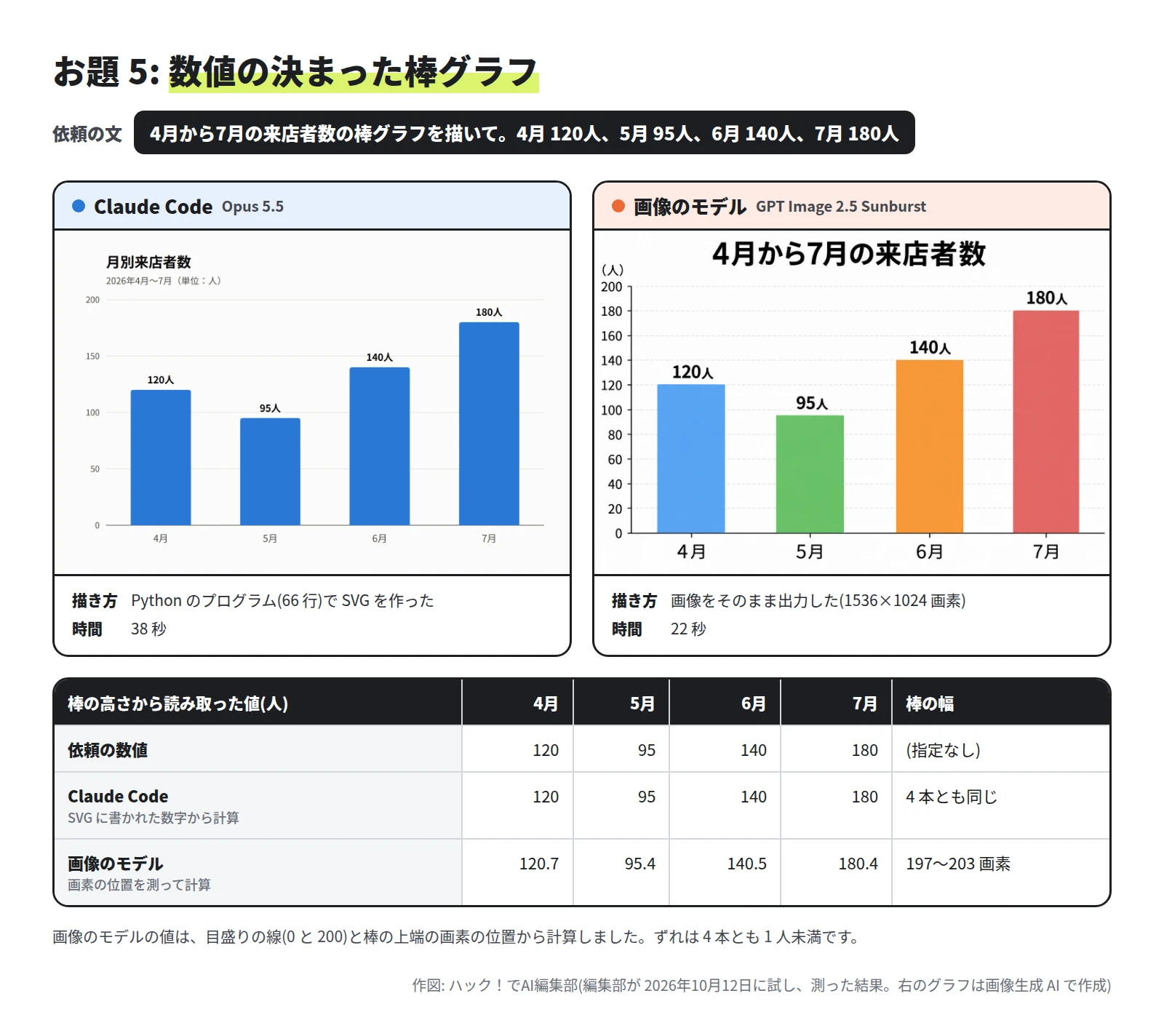This screenshot has height=1036, width=1164.
Task: Click the orange 6月 bar in the image-model chart
Action: (x=930, y=446)
